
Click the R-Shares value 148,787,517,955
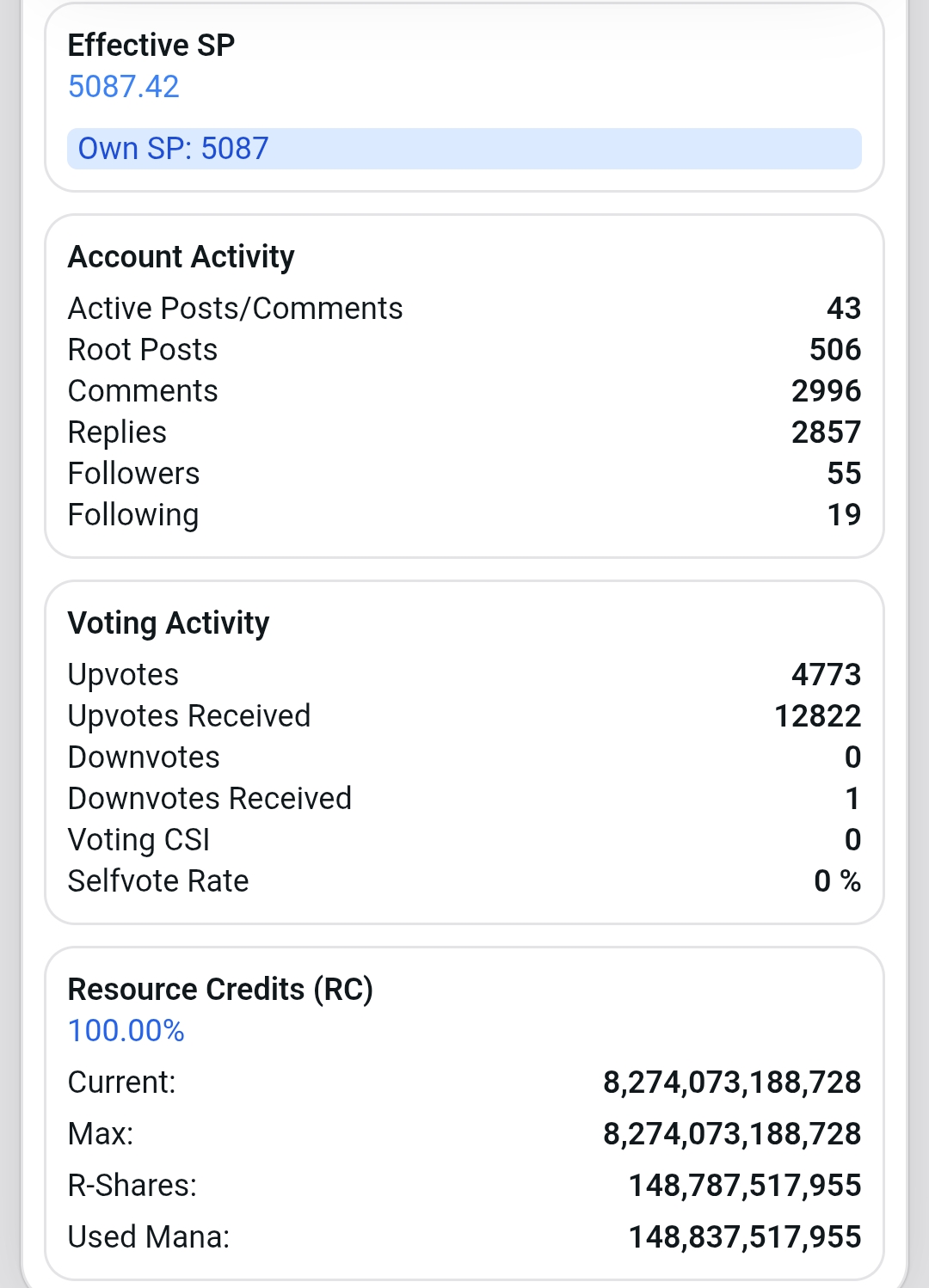(745, 1186)
